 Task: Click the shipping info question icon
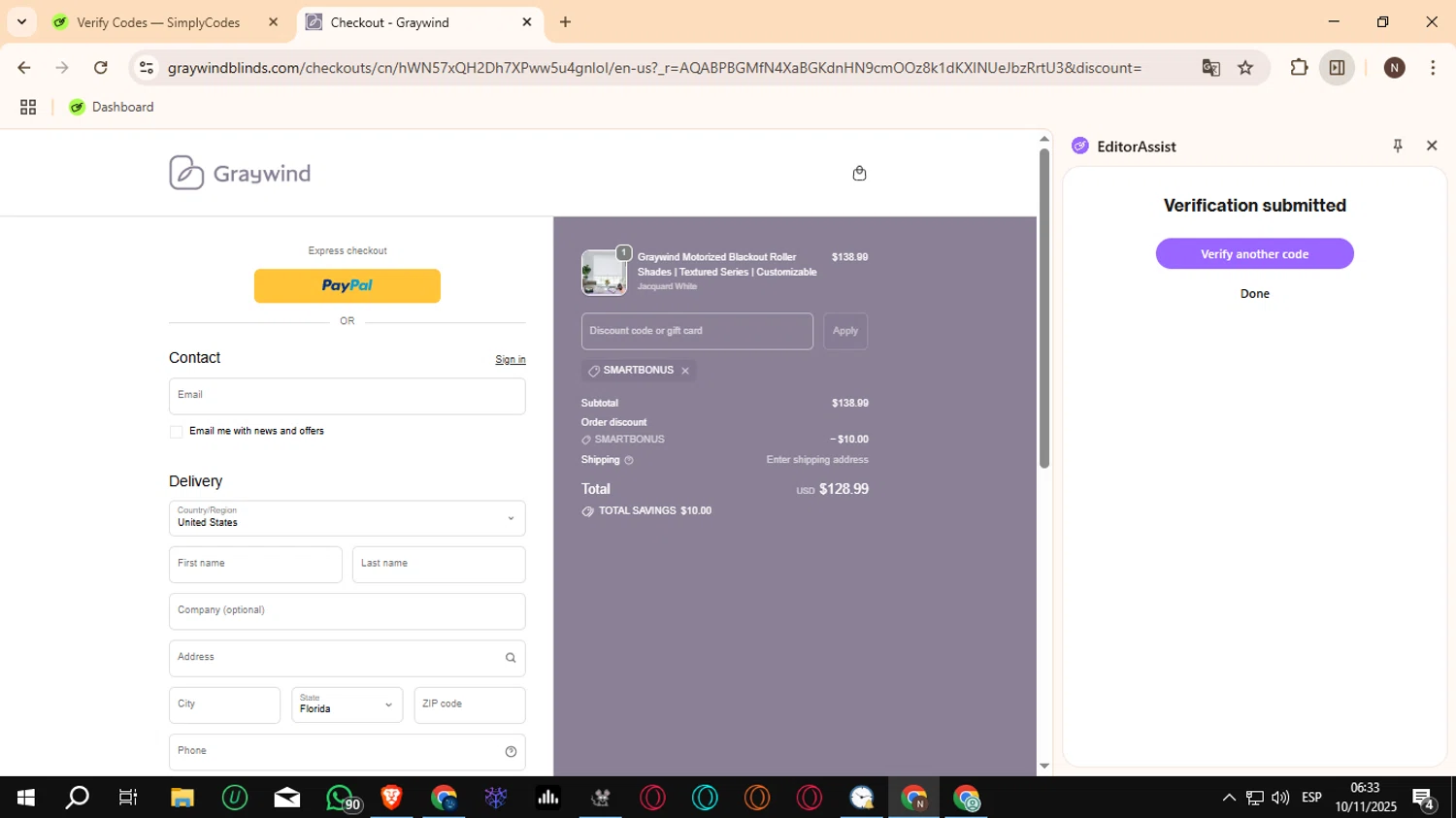tap(629, 460)
